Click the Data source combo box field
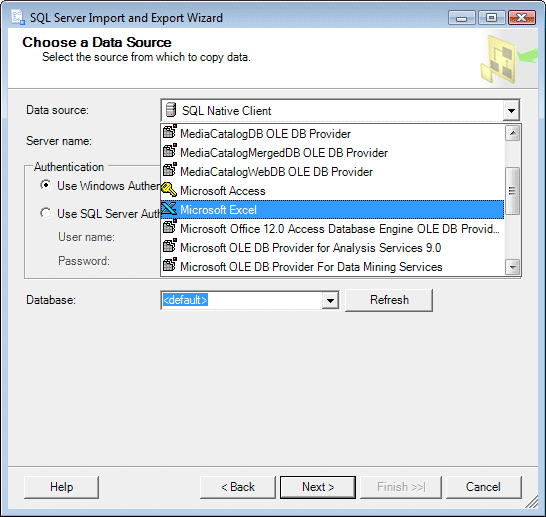546x517 pixels. point(340,111)
